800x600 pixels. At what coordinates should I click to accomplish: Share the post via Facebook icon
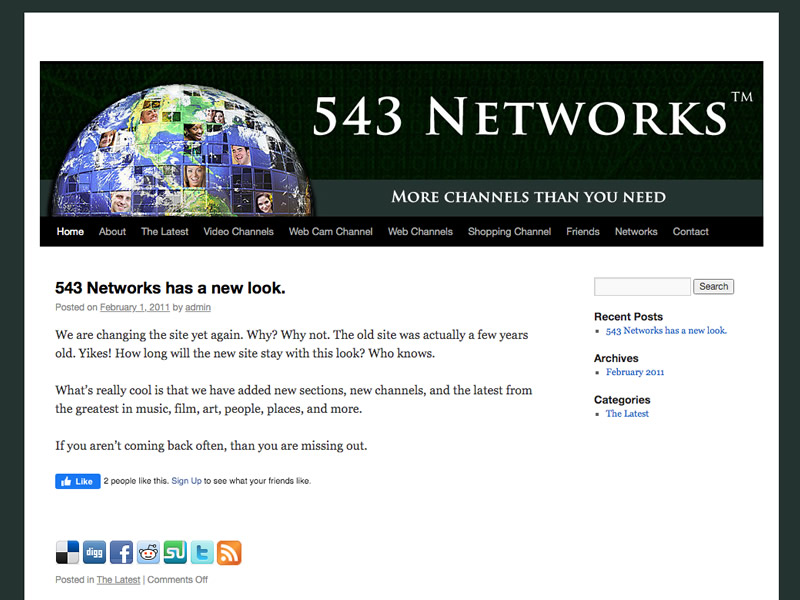(121, 553)
